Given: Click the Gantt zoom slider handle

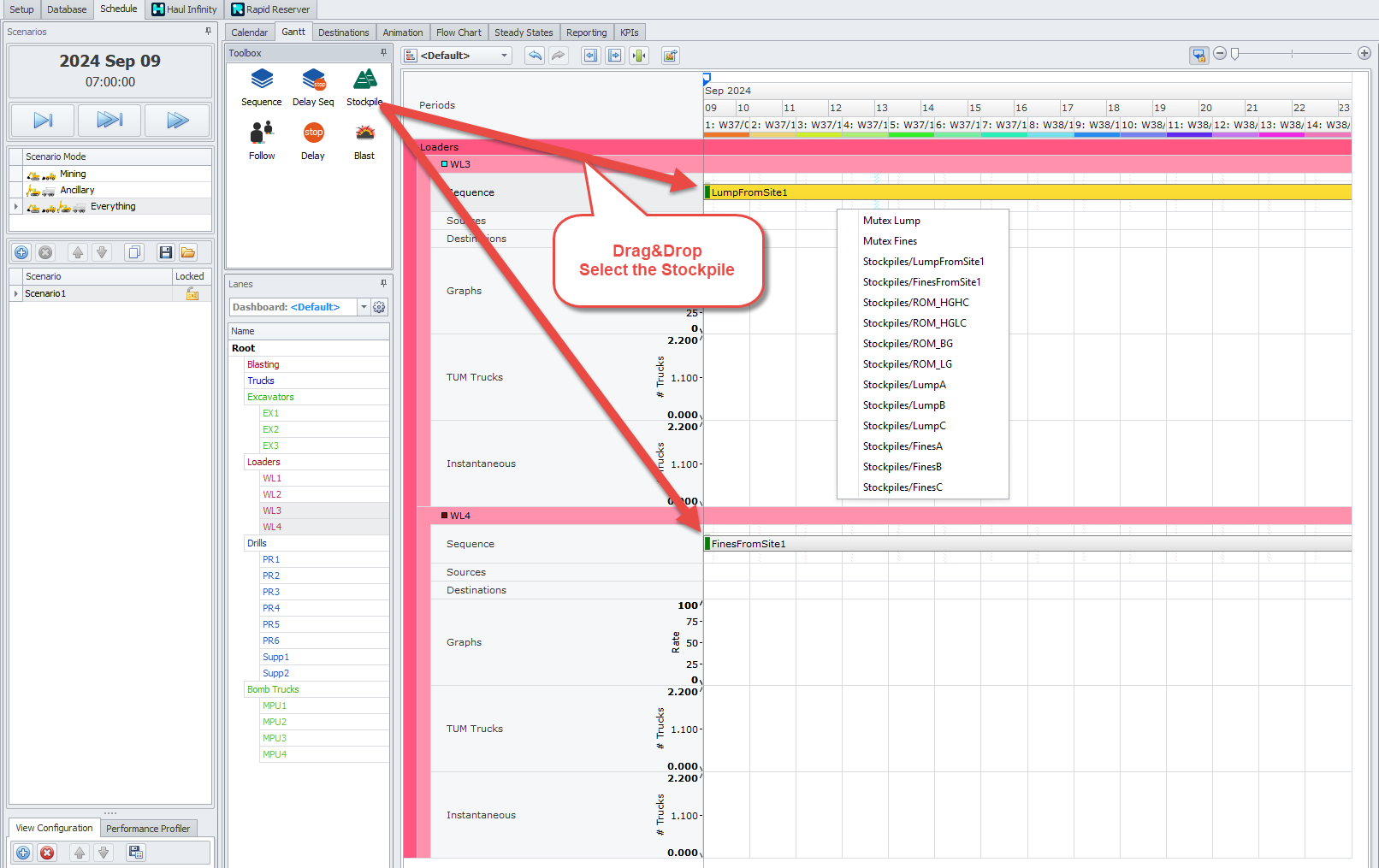Looking at the screenshot, I should tap(1234, 54).
